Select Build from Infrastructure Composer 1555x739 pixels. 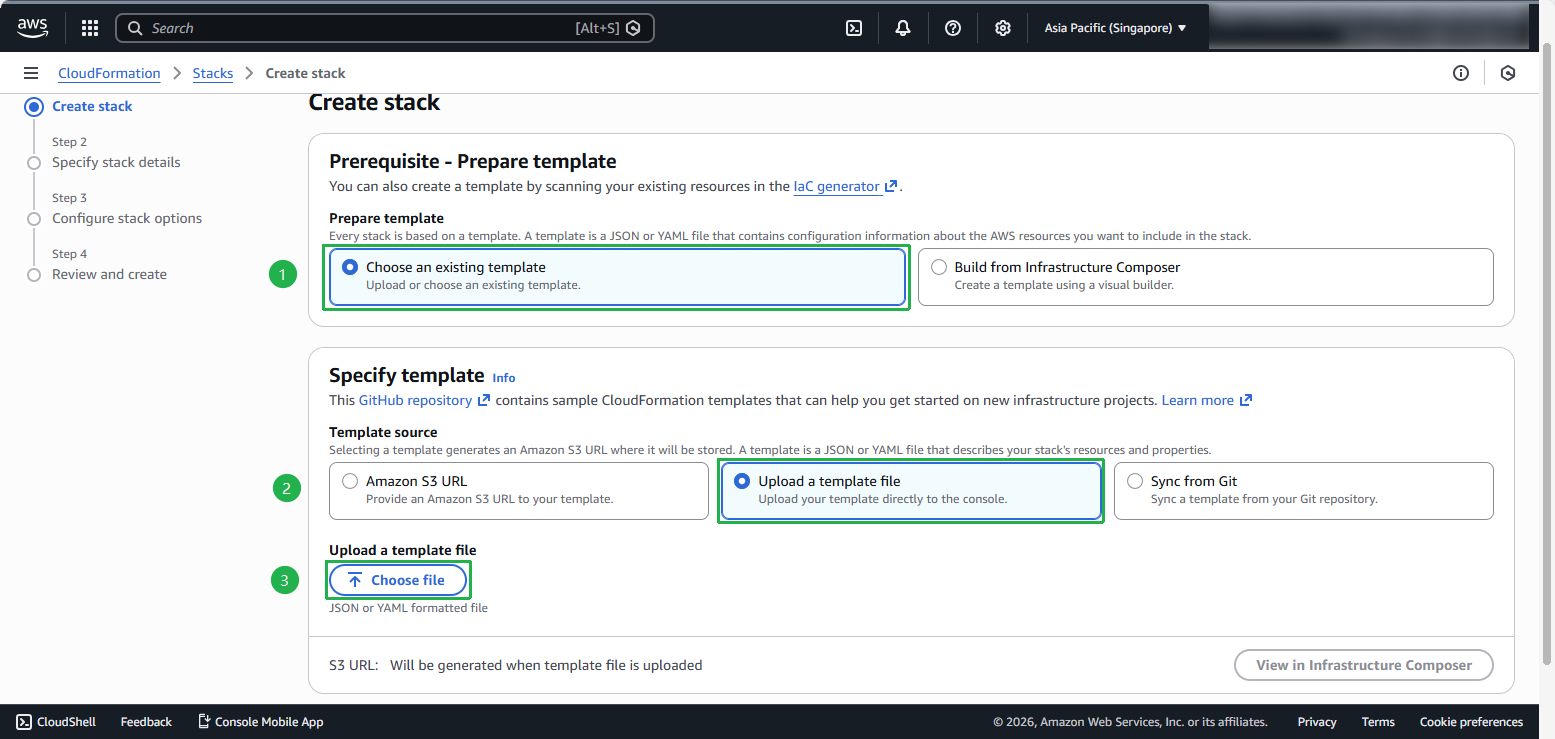938,267
